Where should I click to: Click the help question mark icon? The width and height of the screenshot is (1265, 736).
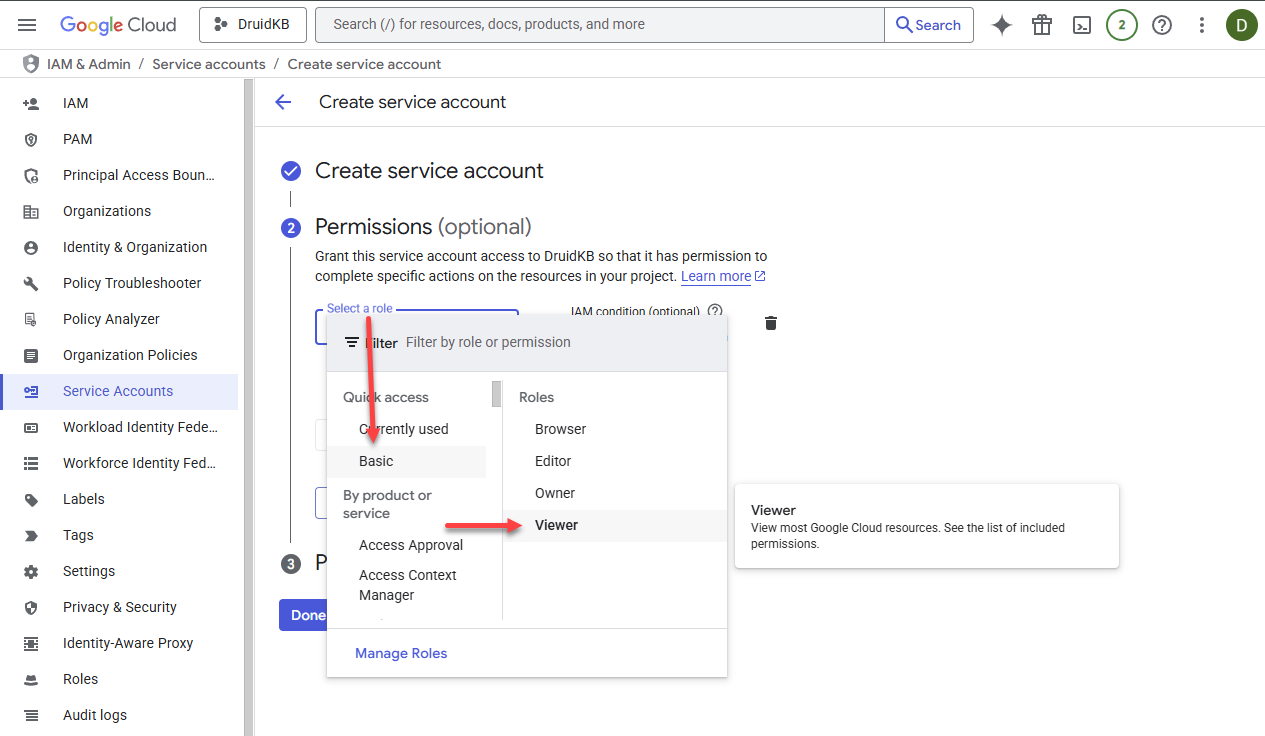pyautogui.click(x=1162, y=25)
